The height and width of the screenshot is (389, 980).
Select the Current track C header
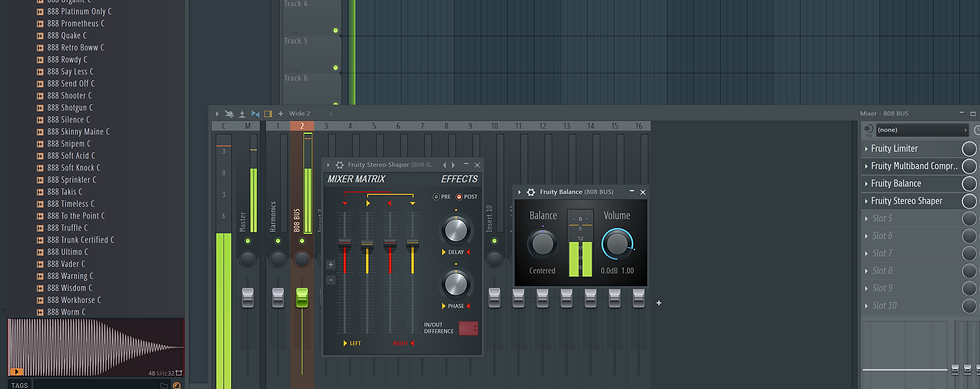223,126
